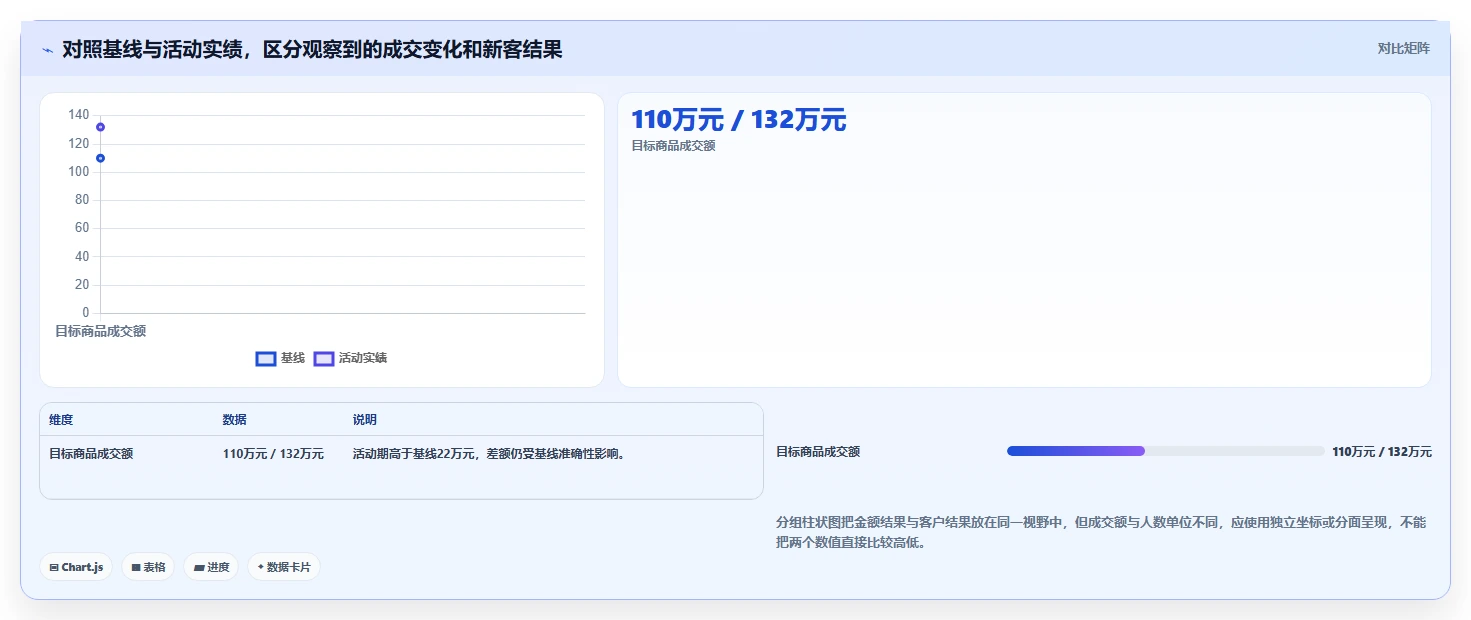Screen dimensions: 1471x620
Task: Select the 数据卡片 tag chip
Action: [x=284, y=567]
